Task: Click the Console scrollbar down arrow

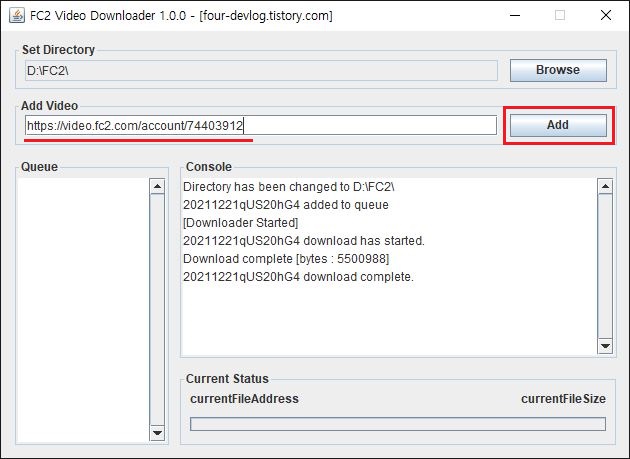Action: (605, 346)
